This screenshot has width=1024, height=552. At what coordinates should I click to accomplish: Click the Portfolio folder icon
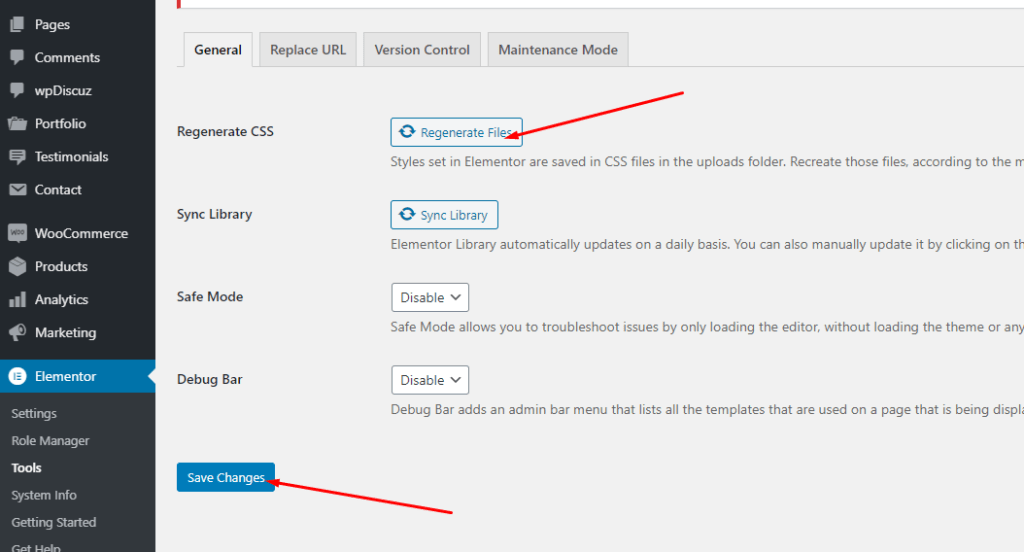click(x=17, y=123)
